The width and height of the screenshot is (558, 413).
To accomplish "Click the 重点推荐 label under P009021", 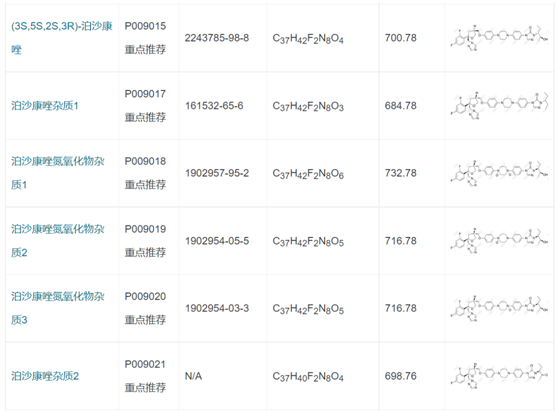I will tap(145, 387).
